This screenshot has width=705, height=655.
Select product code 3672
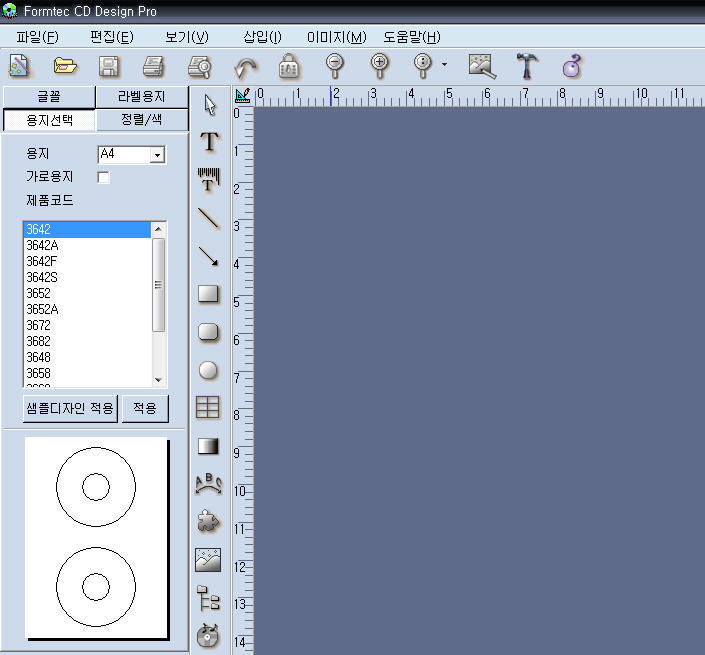[x=87, y=325]
